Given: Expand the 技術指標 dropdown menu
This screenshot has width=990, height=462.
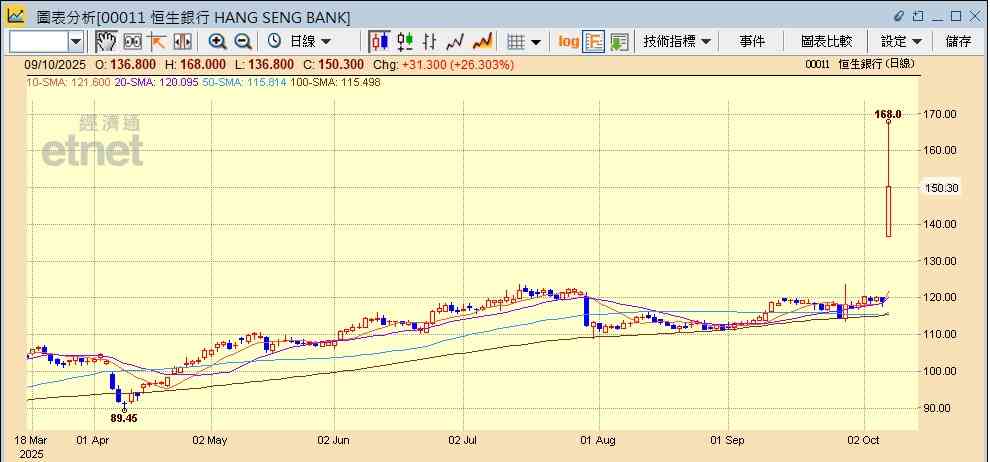Looking at the screenshot, I should [x=677, y=41].
